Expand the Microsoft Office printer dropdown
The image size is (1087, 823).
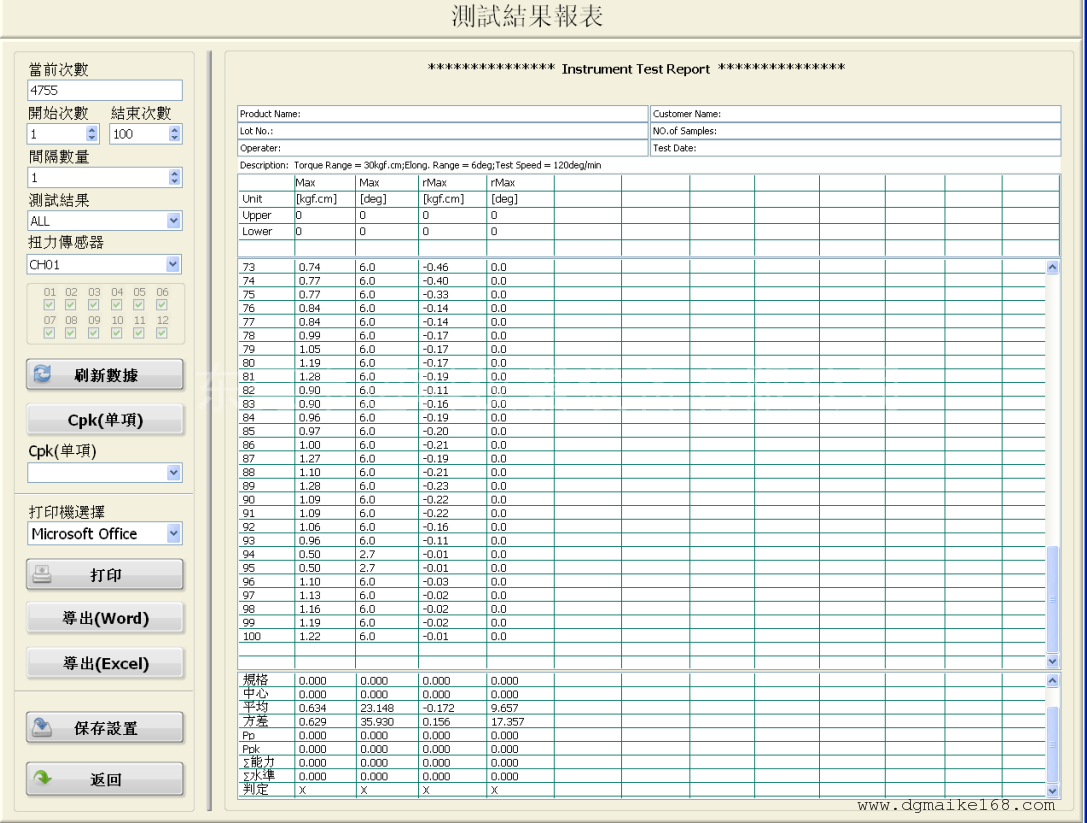tap(174, 534)
